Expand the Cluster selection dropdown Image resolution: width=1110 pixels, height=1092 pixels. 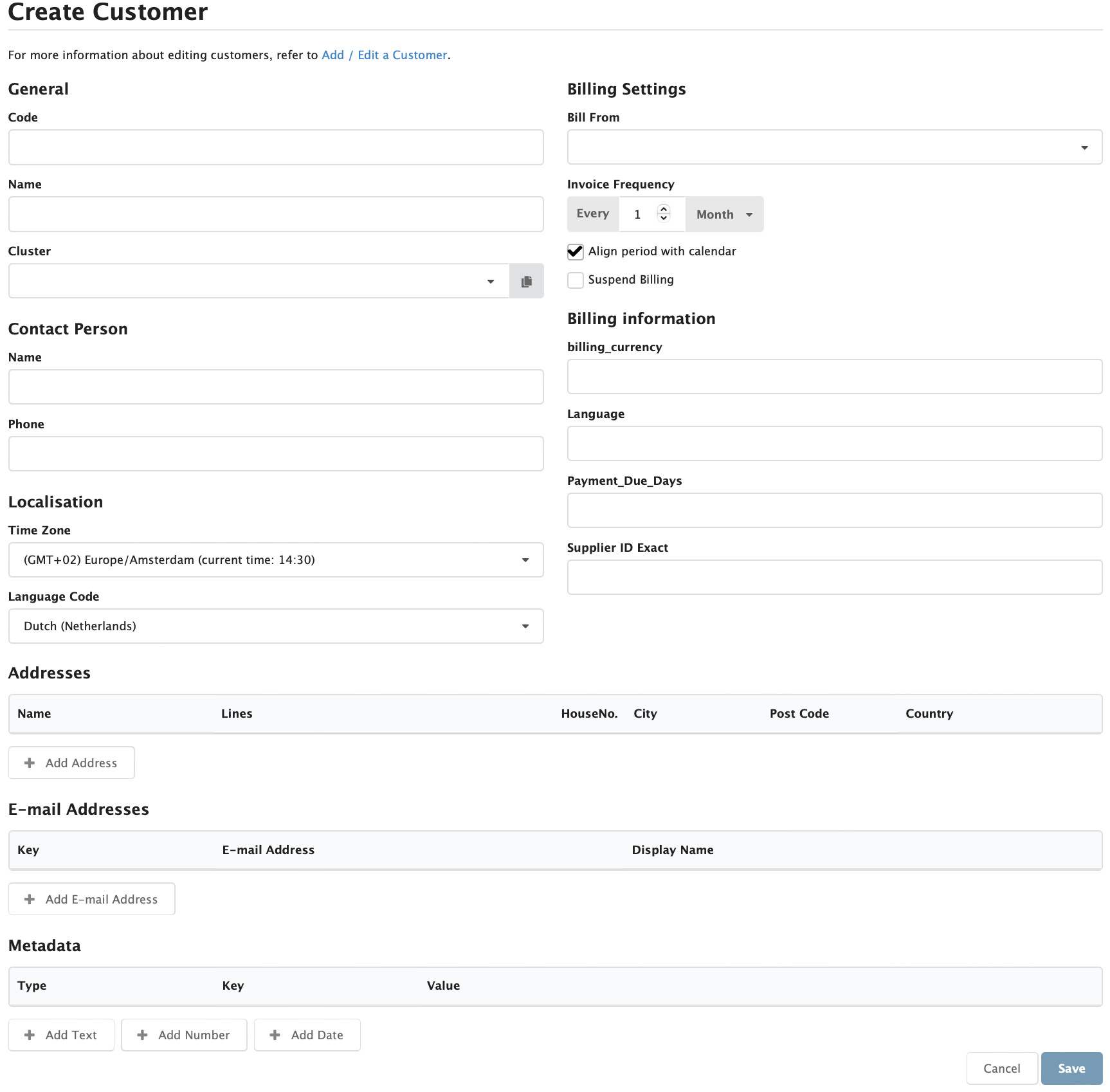[490, 281]
